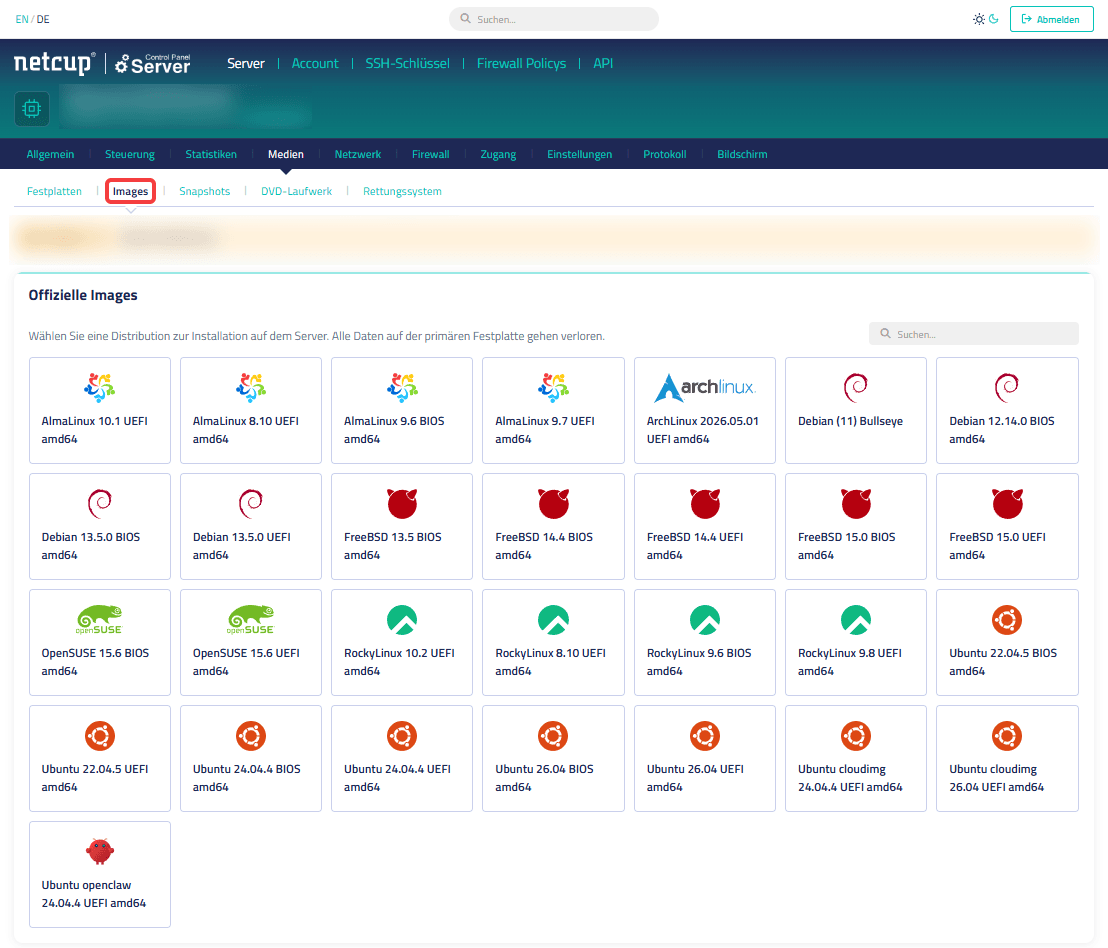Open the Rettungssystem sub-tab

pos(402,191)
